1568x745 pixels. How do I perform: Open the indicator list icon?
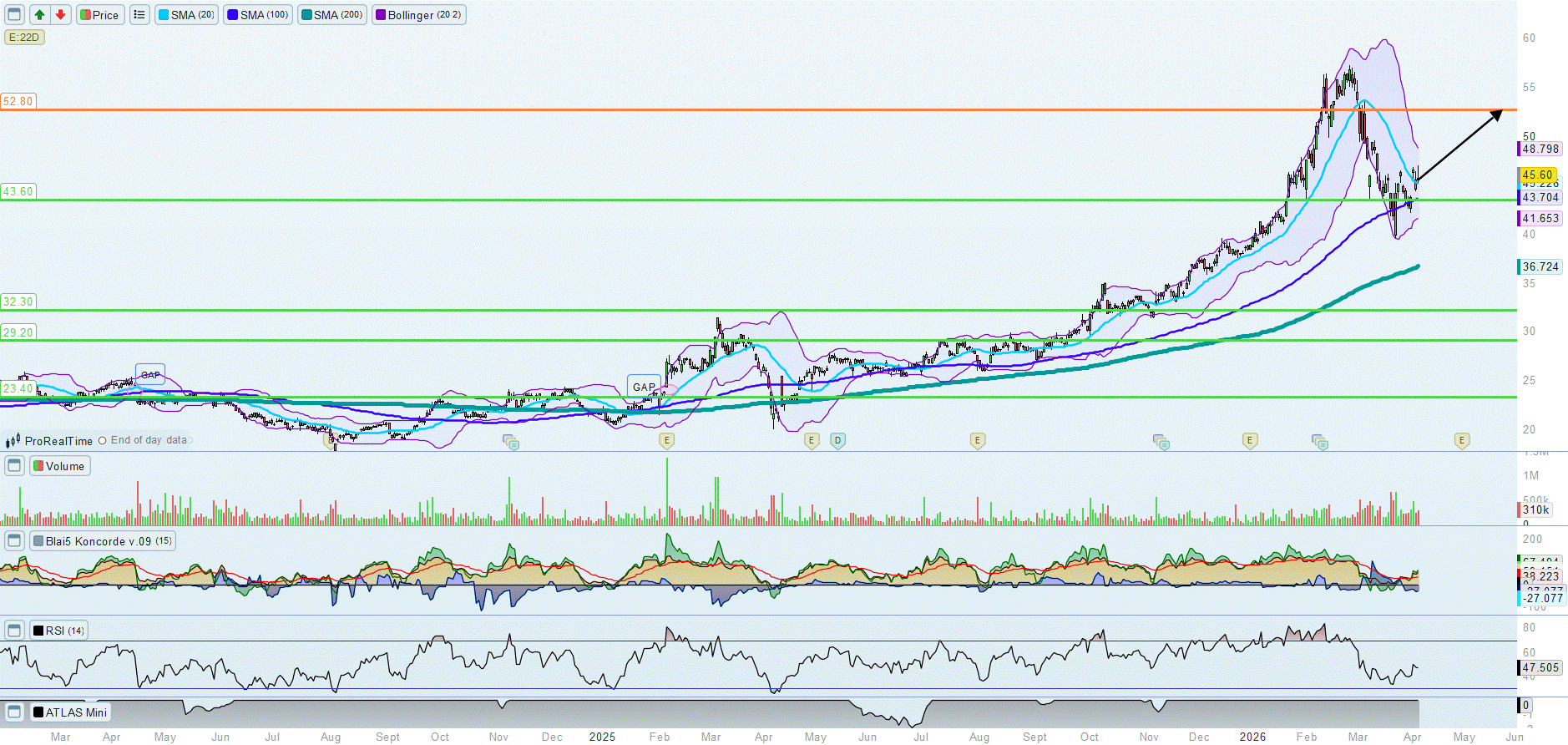coord(139,15)
